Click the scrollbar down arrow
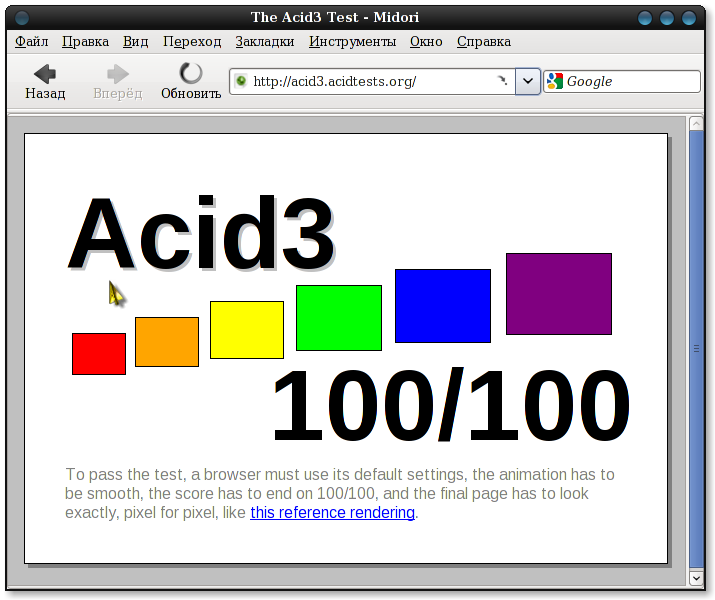The image size is (715, 600). [696, 578]
